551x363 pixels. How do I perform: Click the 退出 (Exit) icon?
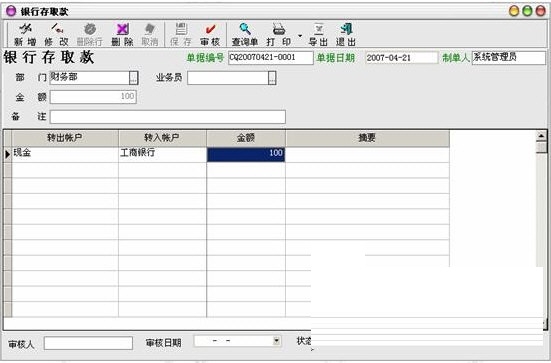click(x=346, y=29)
